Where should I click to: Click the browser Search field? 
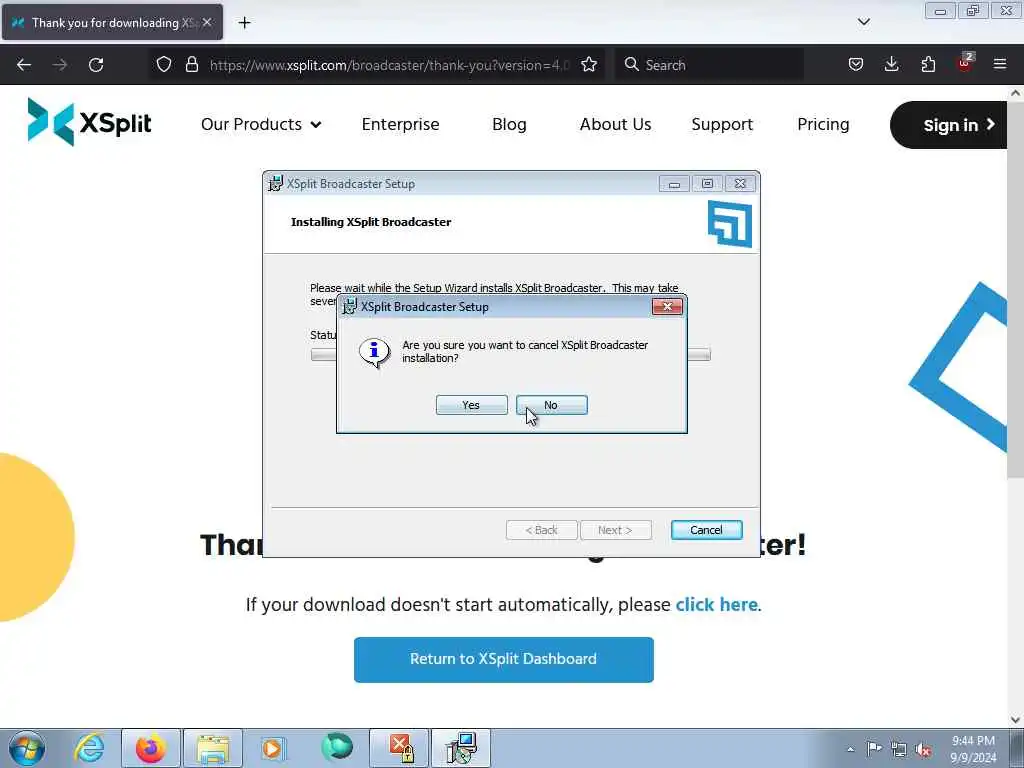[709, 65]
